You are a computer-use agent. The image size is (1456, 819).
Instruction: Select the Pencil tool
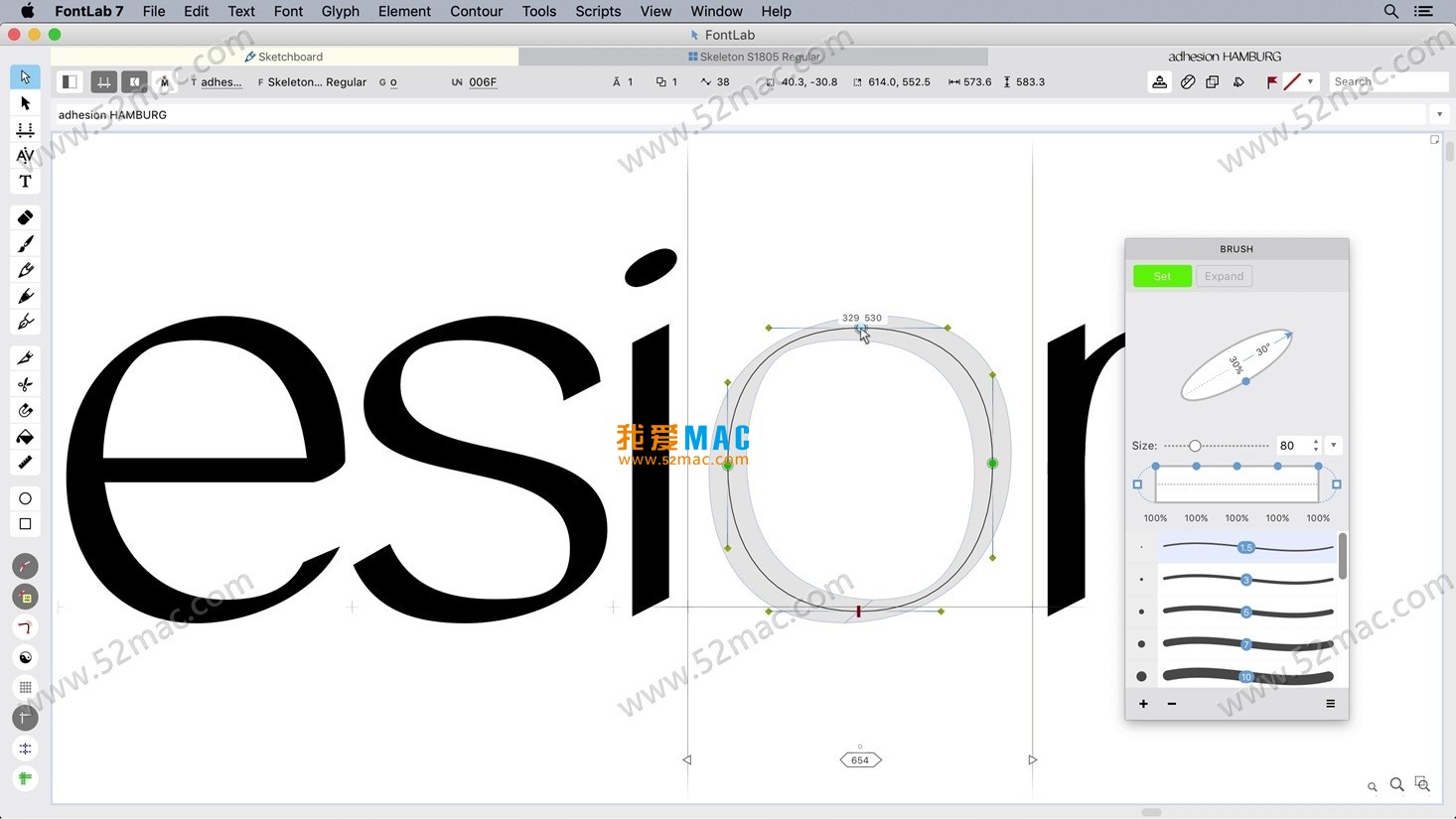coord(25,270)
